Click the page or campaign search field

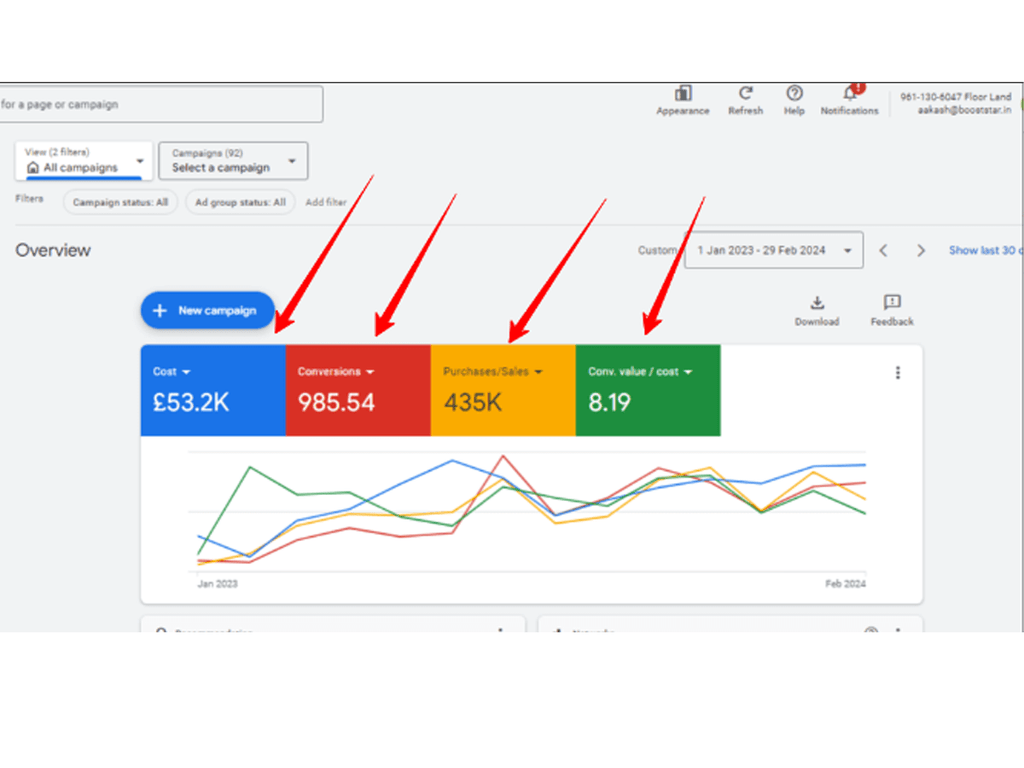point(160,104)
